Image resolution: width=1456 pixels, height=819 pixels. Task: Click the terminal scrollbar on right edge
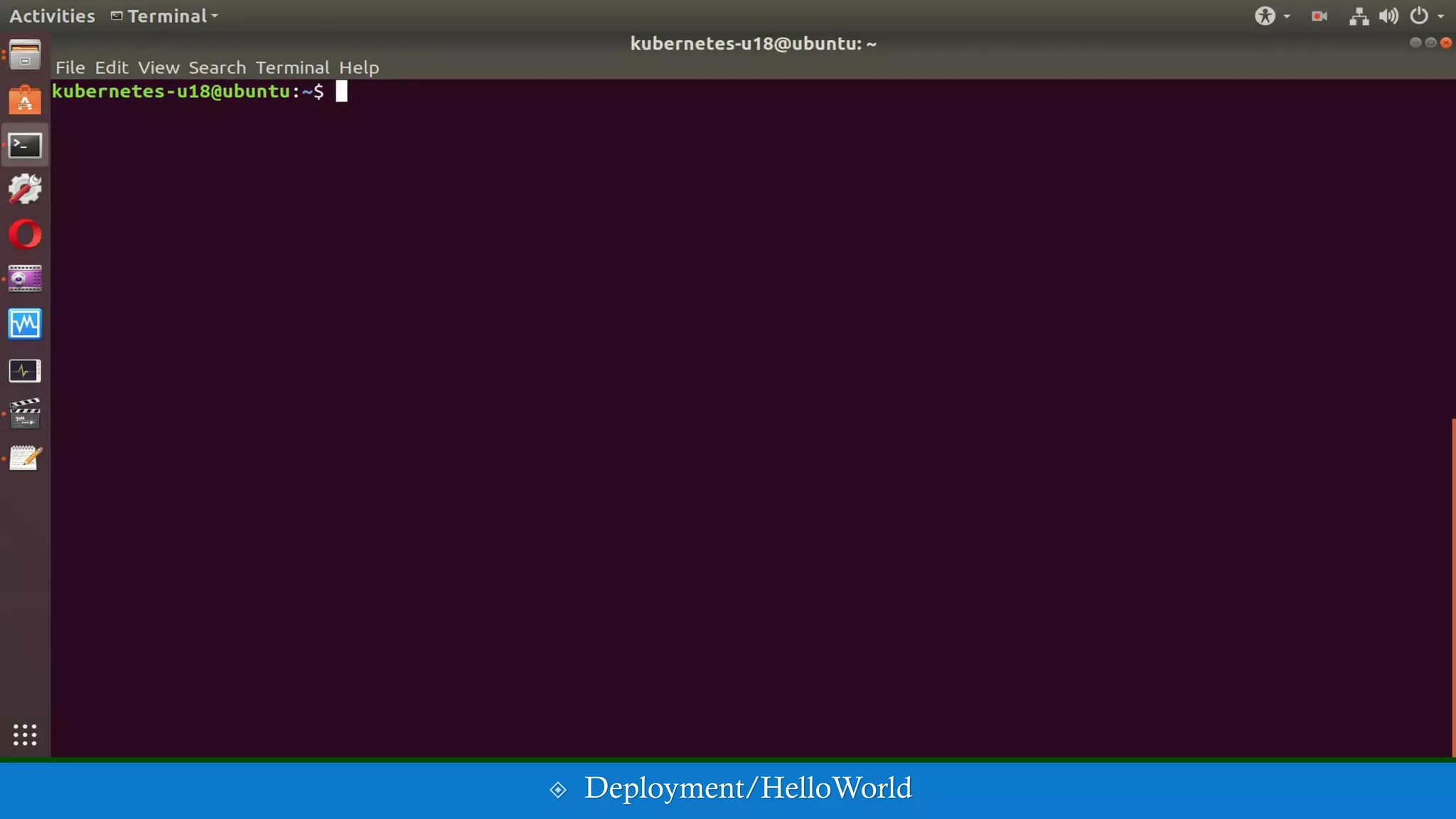point(1453,587)
